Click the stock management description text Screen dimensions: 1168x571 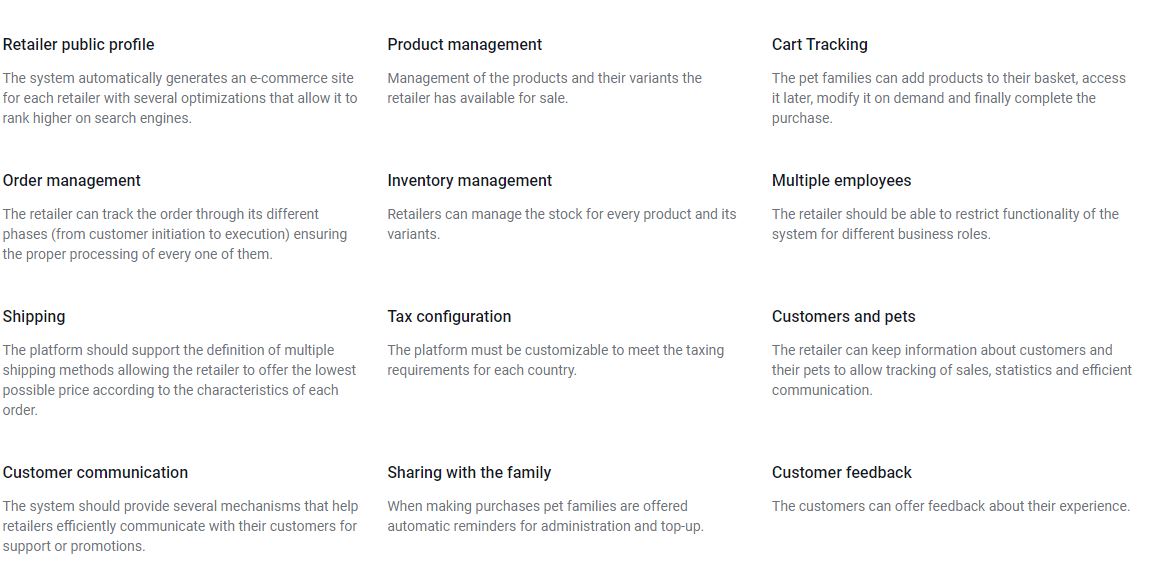[562, 224]
